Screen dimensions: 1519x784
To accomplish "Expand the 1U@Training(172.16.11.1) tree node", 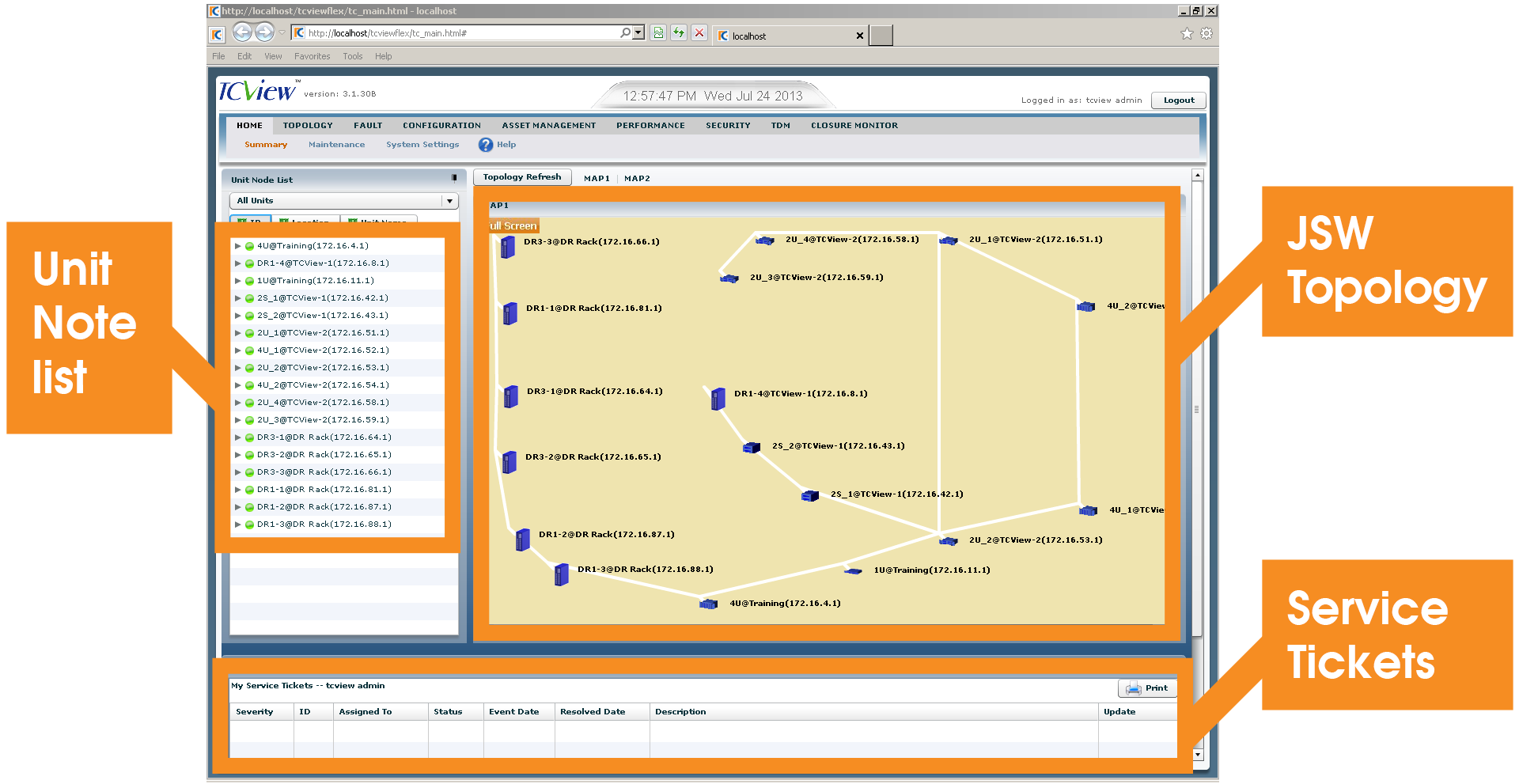I will [237, 281].
